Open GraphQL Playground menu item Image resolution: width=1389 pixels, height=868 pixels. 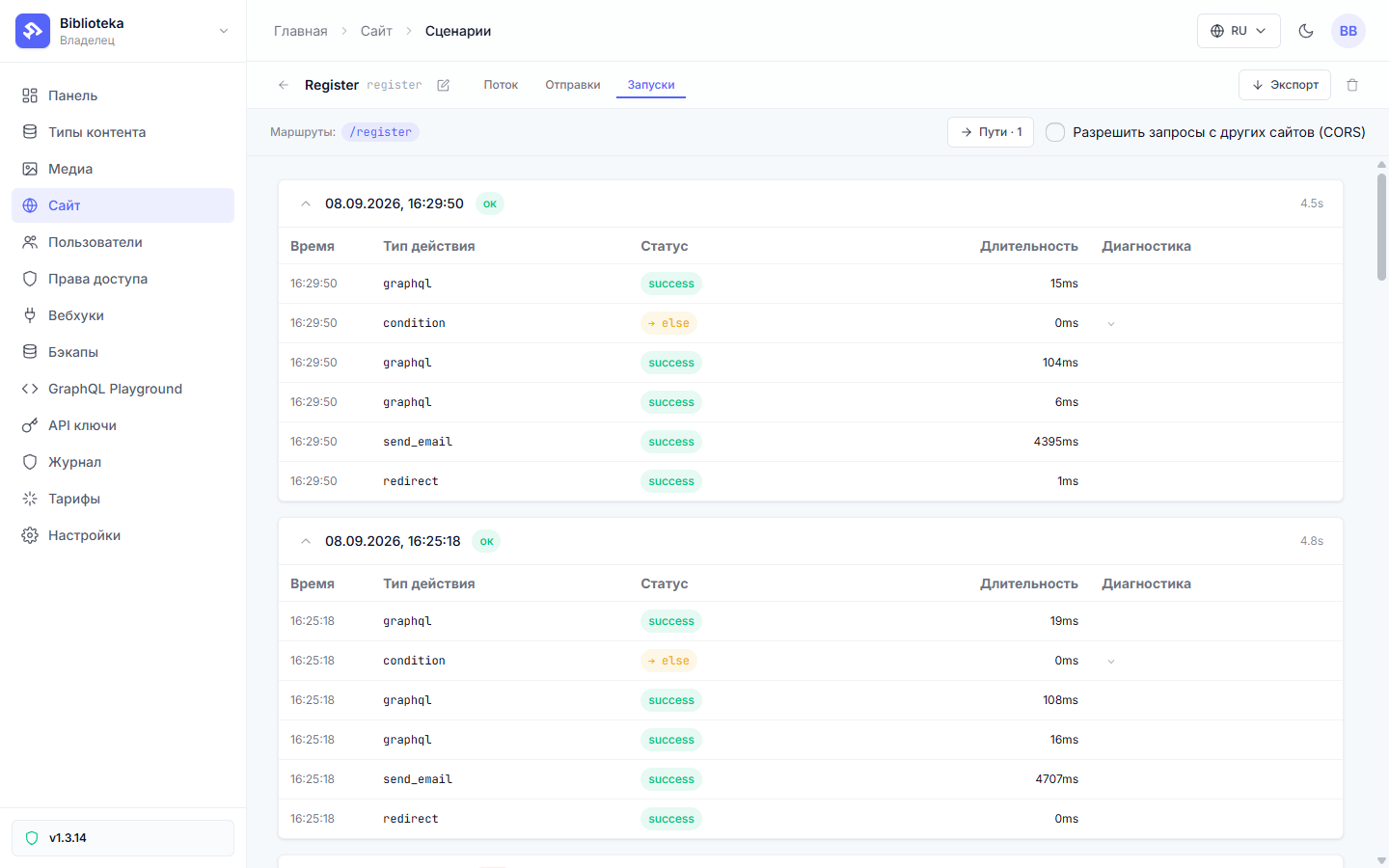pos(123,389)
